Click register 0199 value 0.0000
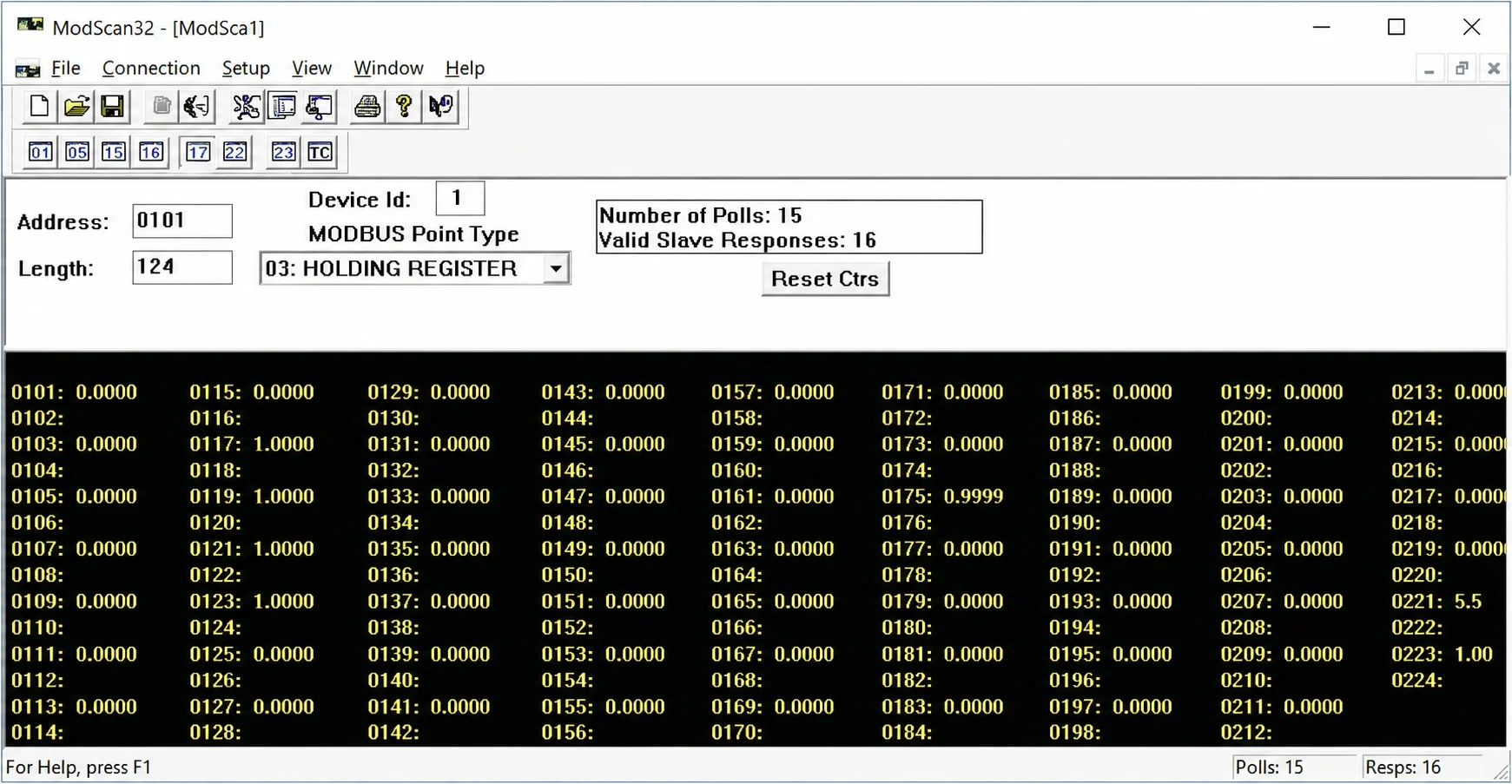 pyautogui.click(x=1312, y=392)
